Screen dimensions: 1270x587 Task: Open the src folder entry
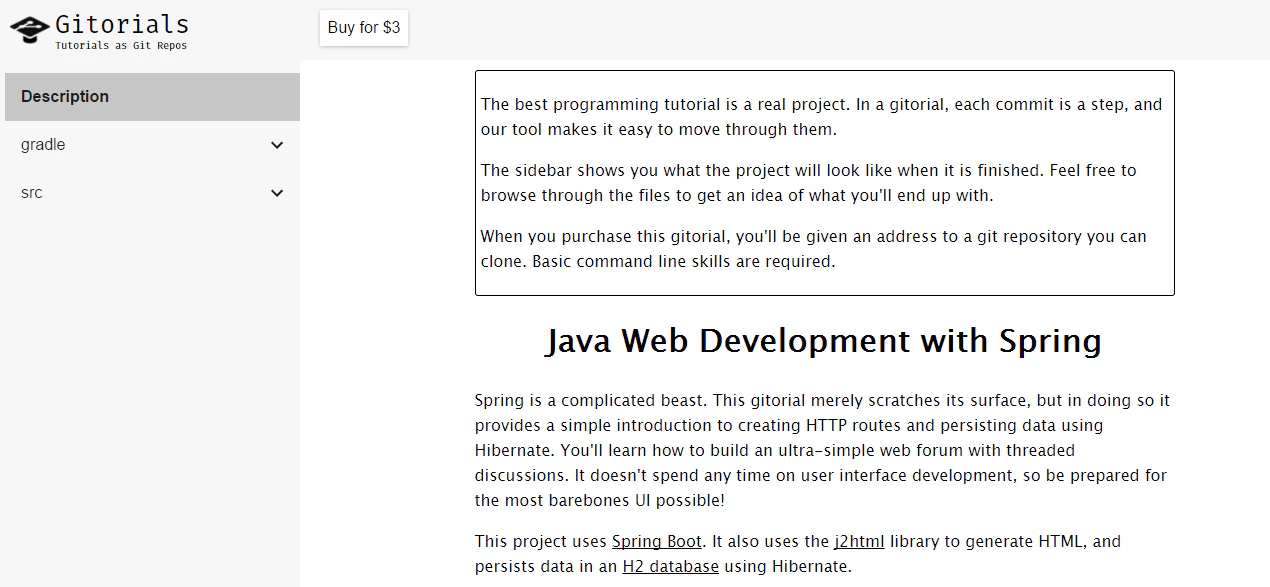[x=152, y=193]
